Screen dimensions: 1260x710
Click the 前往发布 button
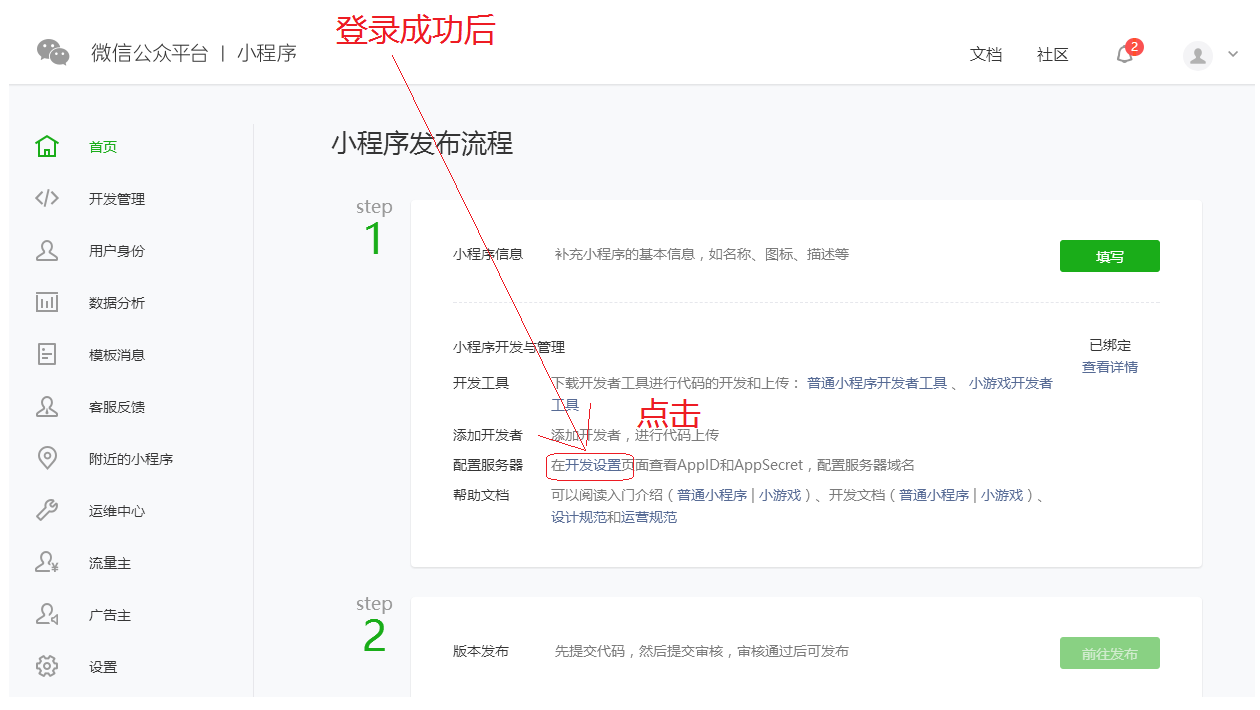tap(1110, 653)
